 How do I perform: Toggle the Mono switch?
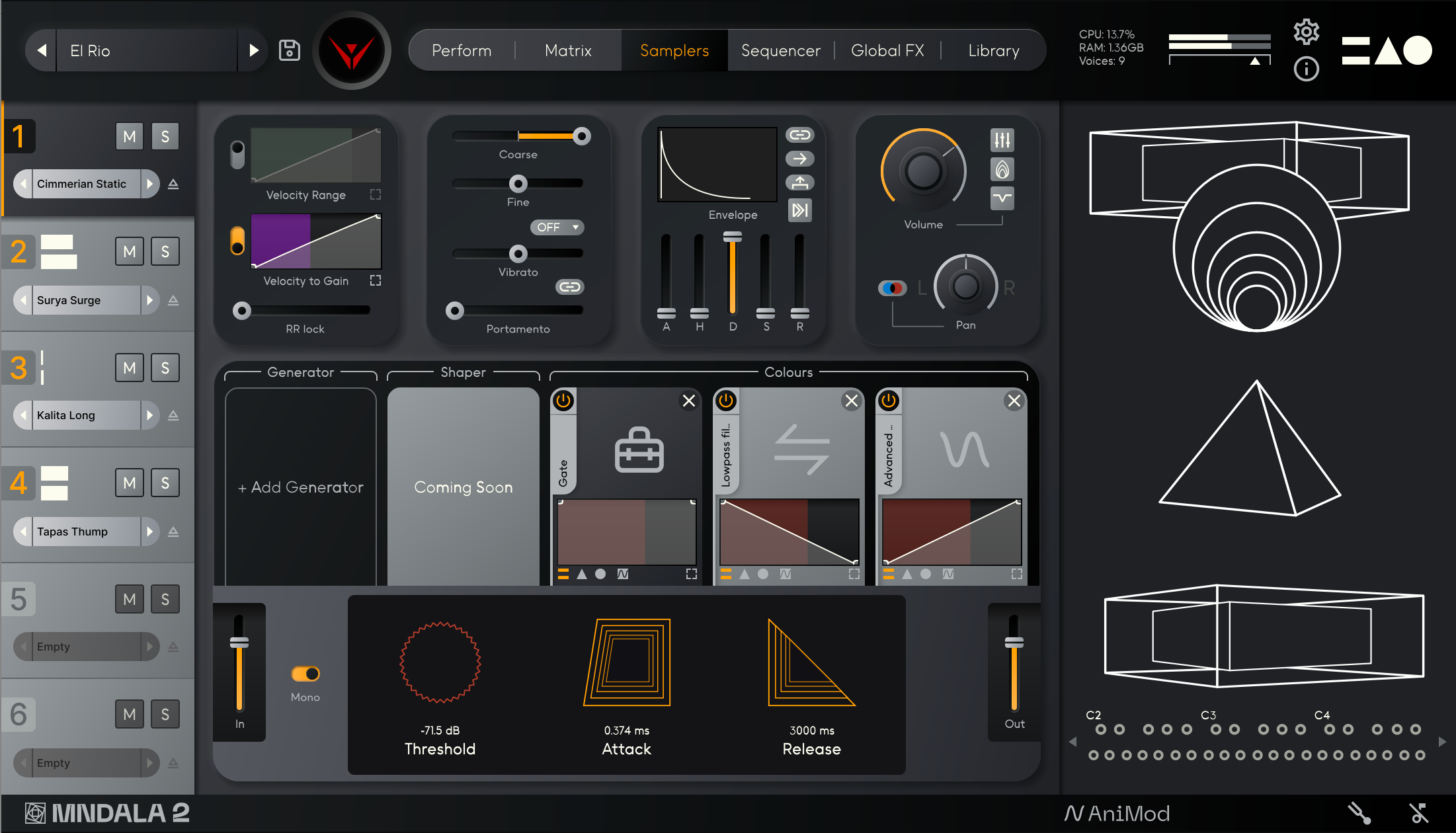point(305,674)
